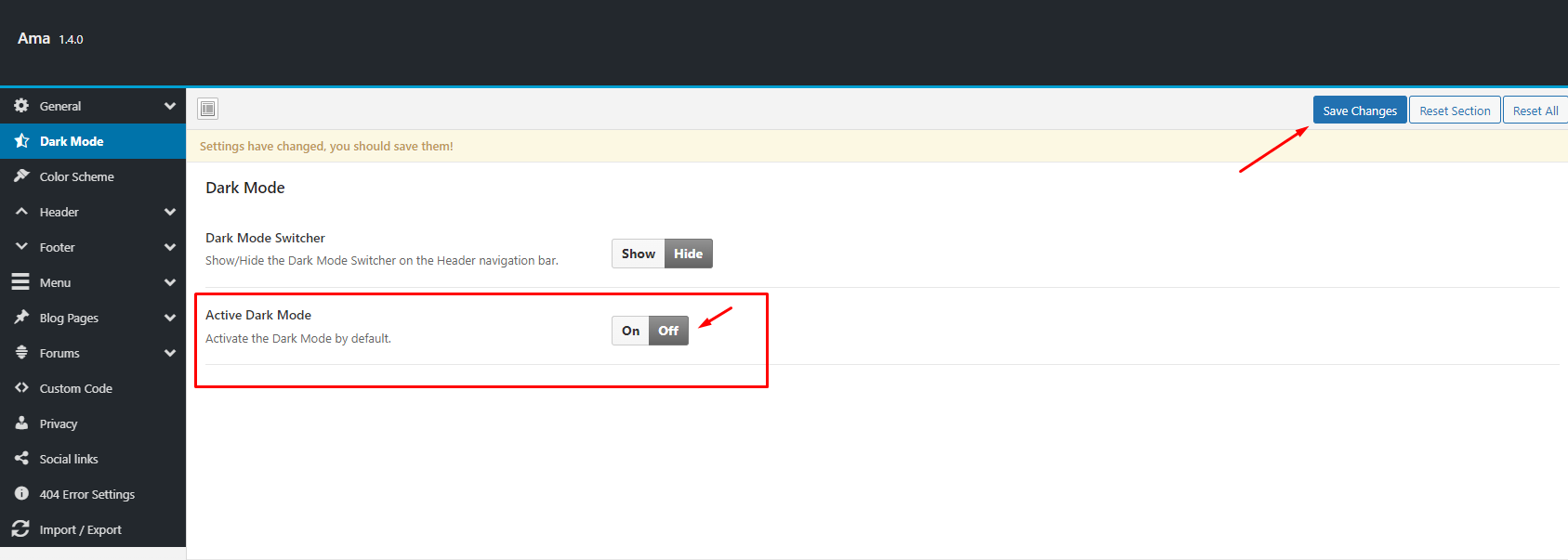
Task: Set Dark Mode Switcher to Show
Action: click(639, 254)
